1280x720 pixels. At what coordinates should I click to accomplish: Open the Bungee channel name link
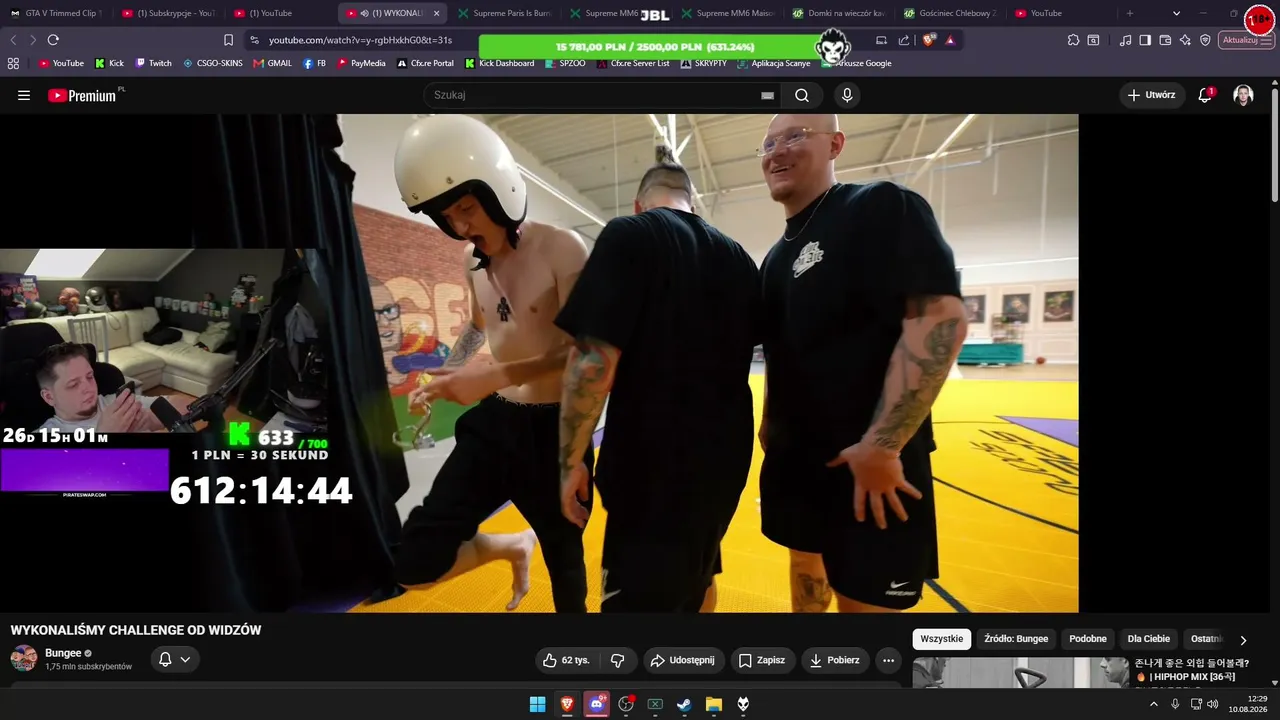click(x=63, y=653)
